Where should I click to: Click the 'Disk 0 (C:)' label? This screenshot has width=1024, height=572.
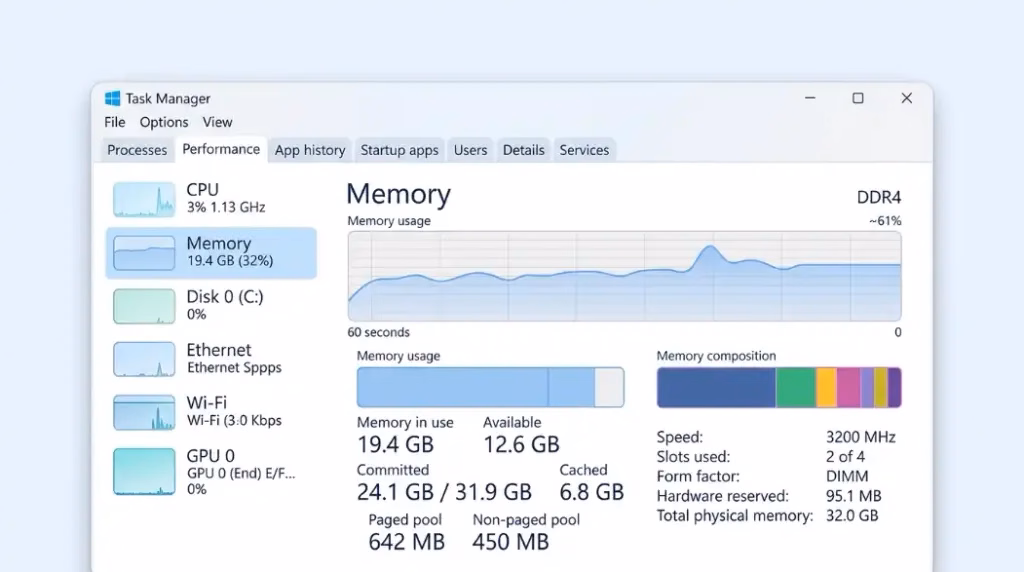[225, 296]
